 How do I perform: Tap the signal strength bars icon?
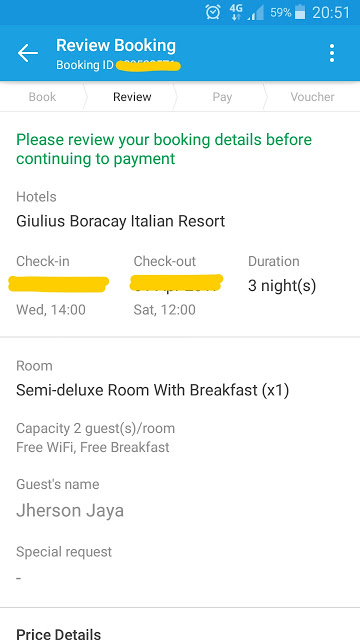pyautogui.click(x=256, y=13)
